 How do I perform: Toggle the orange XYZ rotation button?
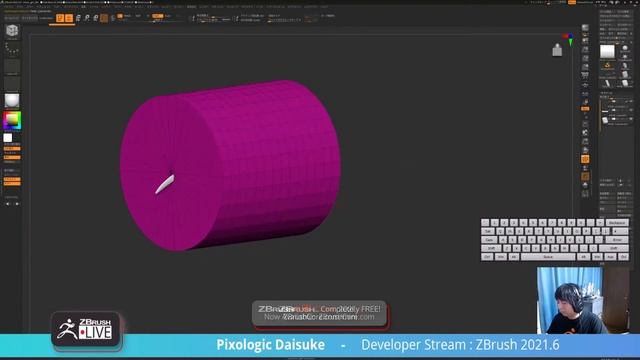coord(585,109)
